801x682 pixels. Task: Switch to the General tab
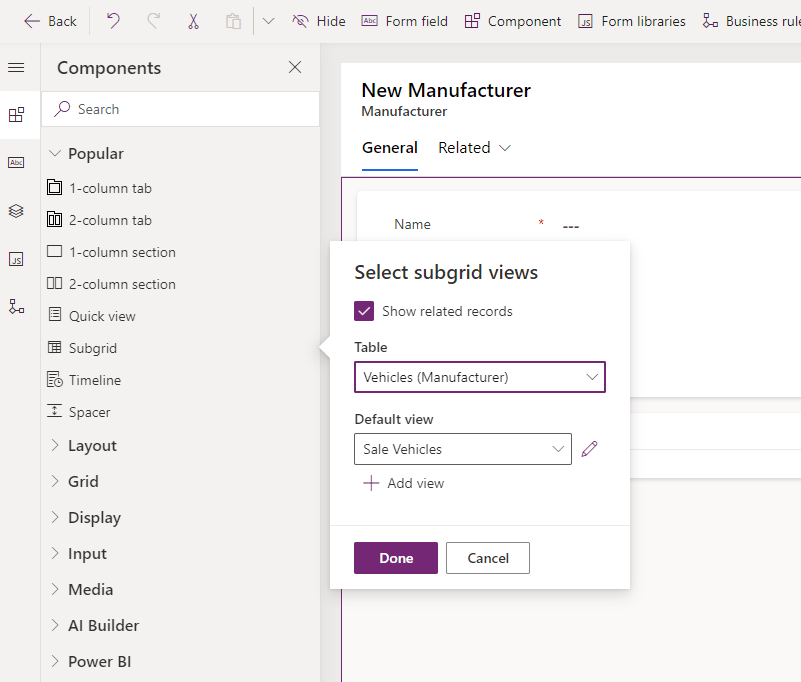[x=389, y=148]
